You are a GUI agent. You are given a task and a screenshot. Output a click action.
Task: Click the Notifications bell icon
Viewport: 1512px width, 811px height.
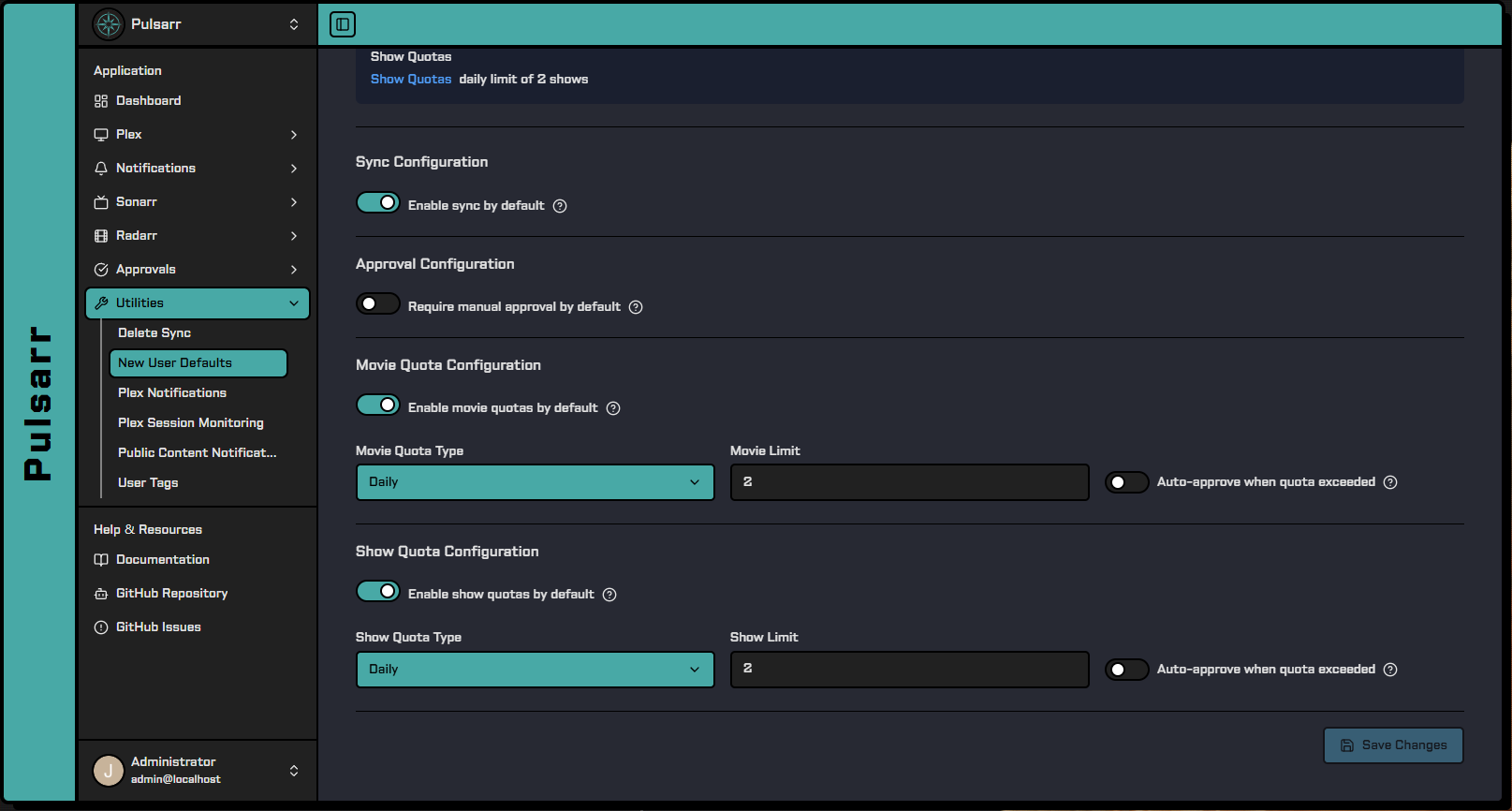[101, 169]
